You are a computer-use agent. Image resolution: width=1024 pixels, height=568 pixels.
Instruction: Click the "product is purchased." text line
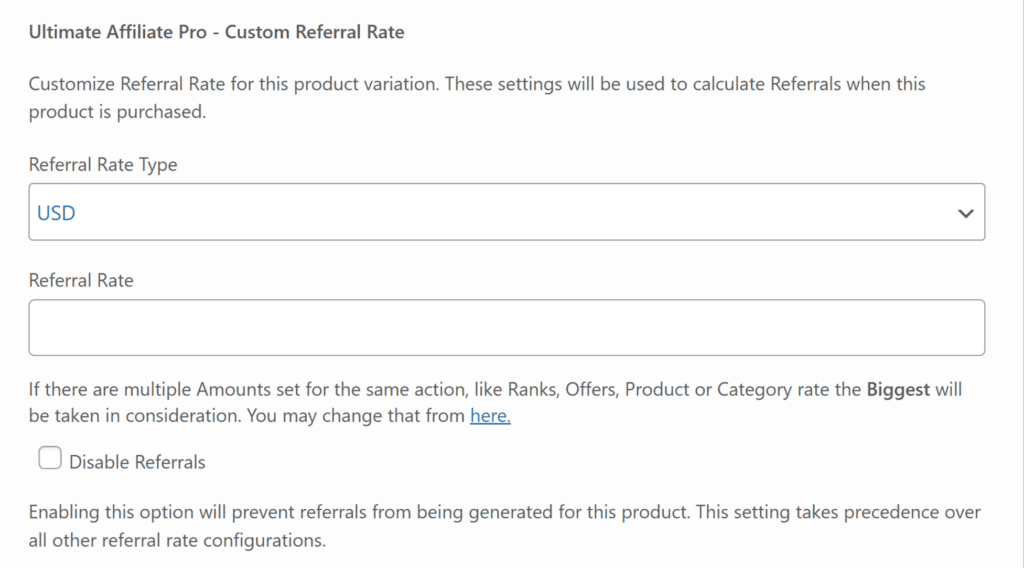tap(117, 112)
